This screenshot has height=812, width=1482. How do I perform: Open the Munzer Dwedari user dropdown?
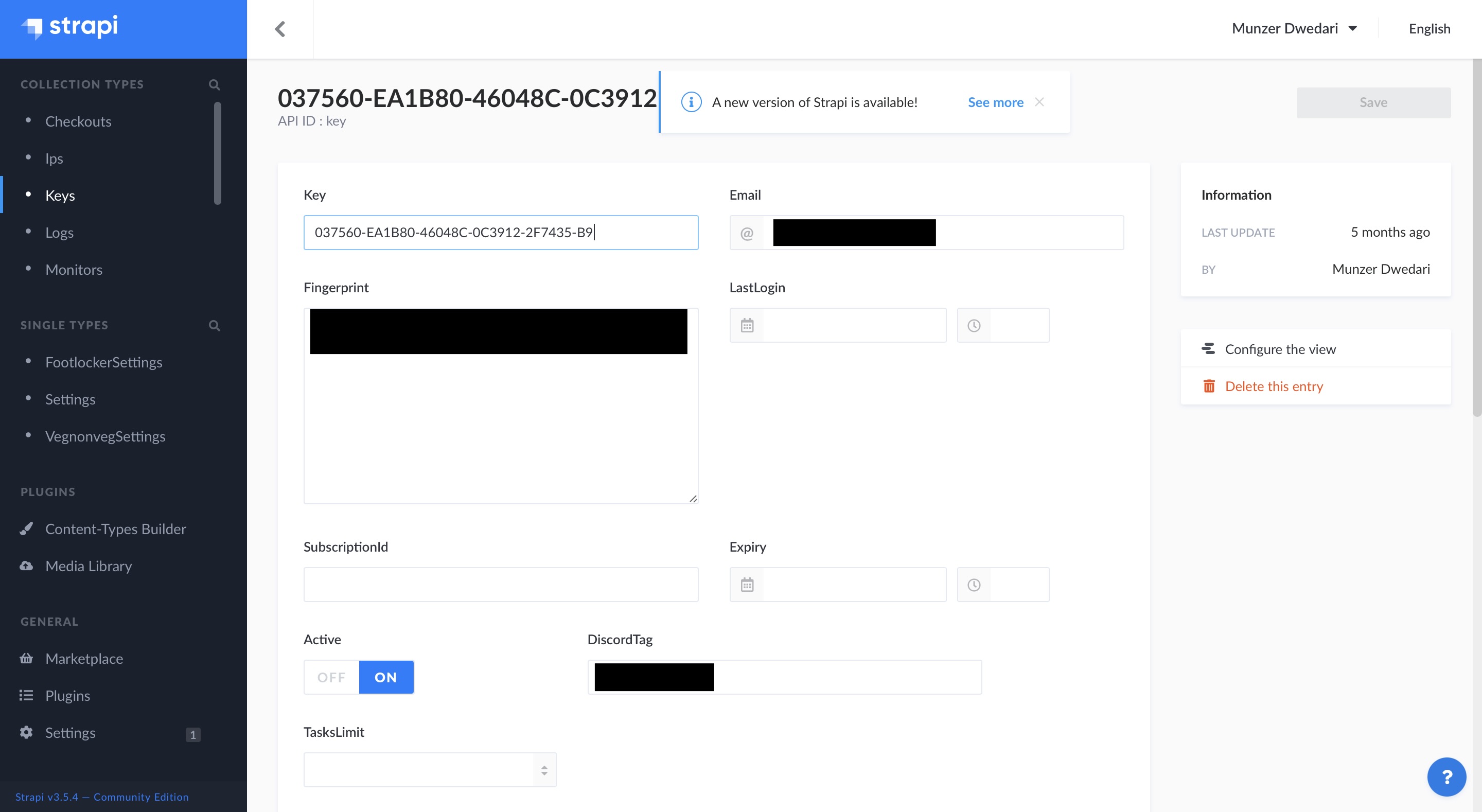pyautogui.click(x=1294, y=29)
